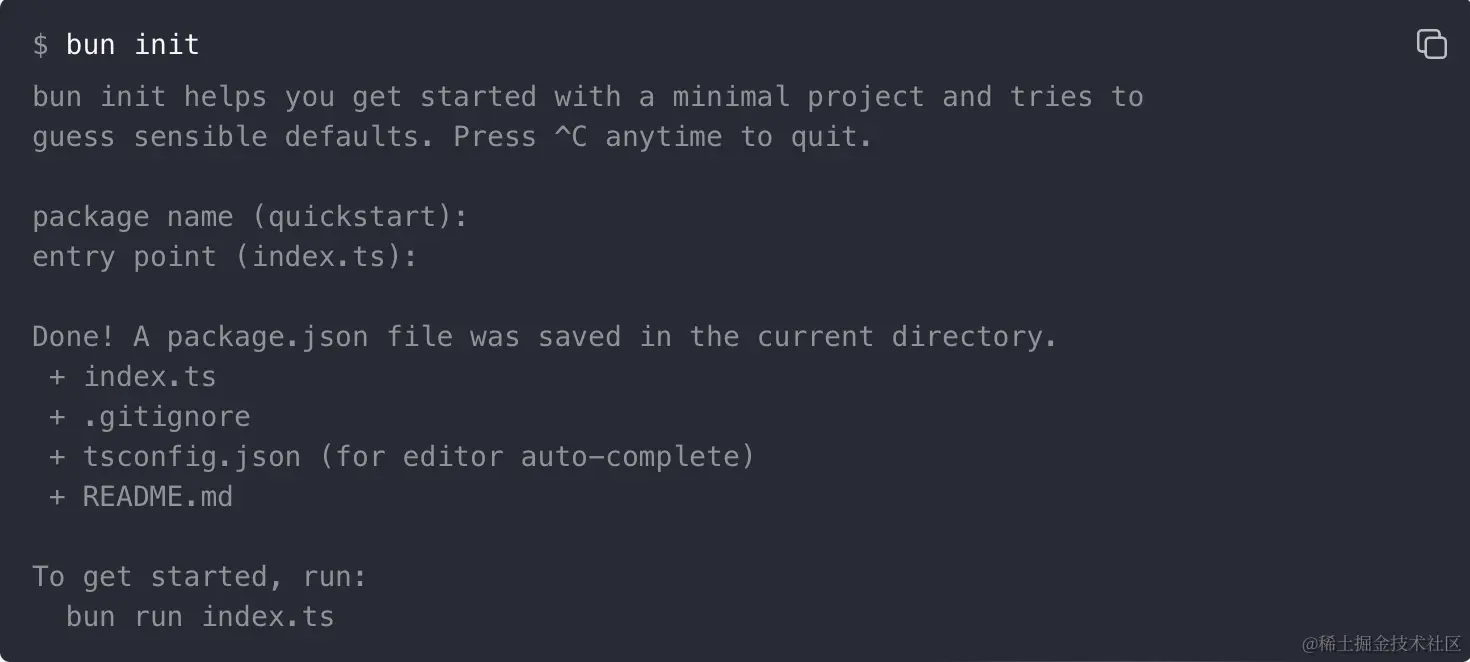The width and height of the screenshot is (1470, 662).
Task: Click the 'package name (quickstart):' line
Action: 250,217
